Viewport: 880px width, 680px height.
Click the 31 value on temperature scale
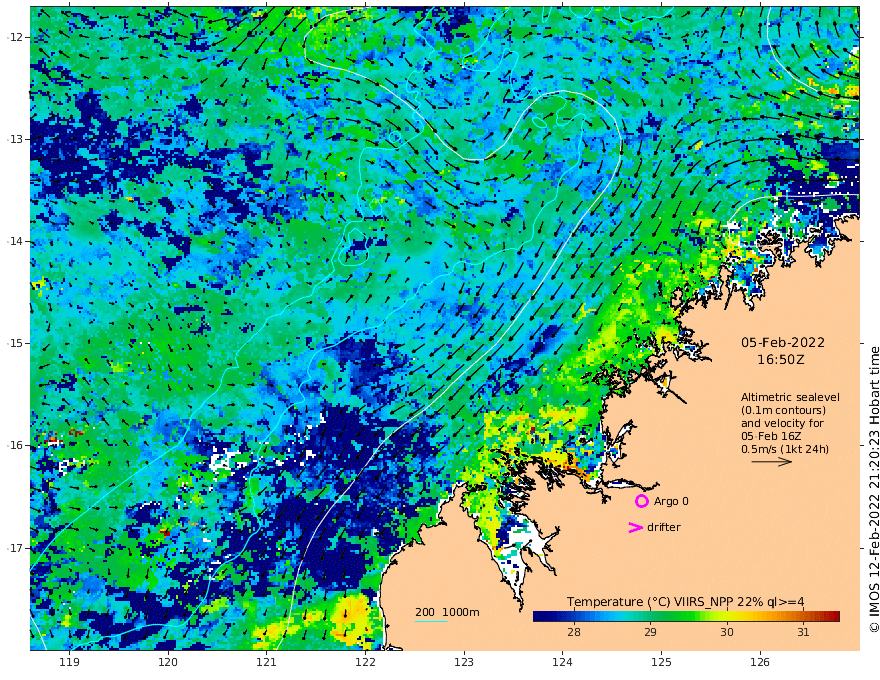click(803, 632)
